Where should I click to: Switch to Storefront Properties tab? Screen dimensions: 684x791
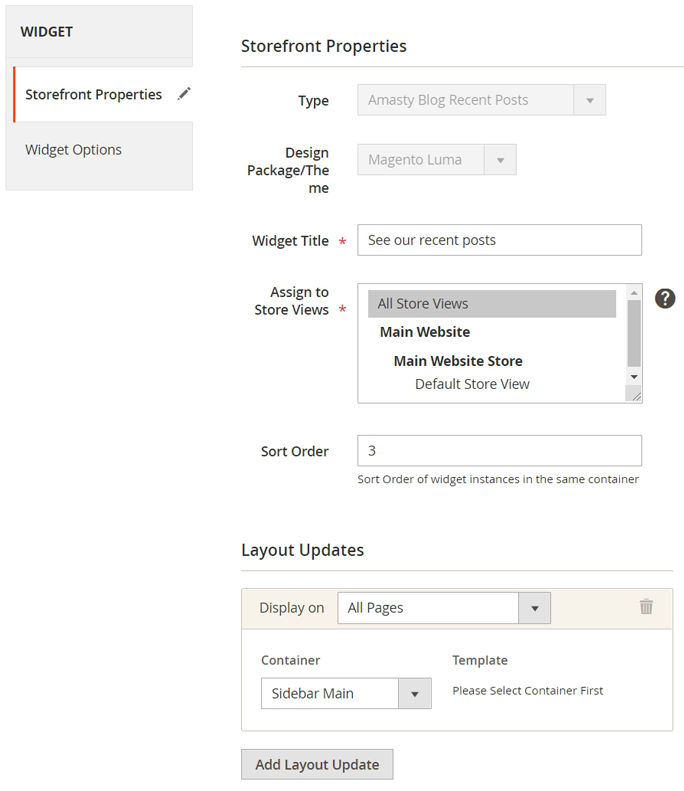click(93, 95)
